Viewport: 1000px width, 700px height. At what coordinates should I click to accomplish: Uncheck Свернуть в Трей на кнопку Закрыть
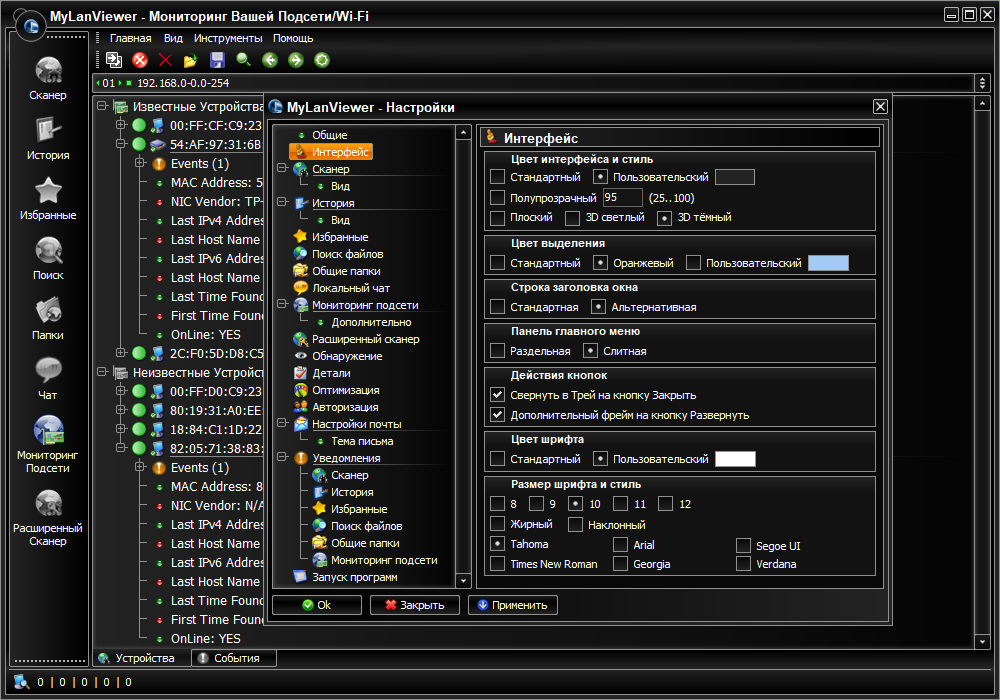coord(497,395)
